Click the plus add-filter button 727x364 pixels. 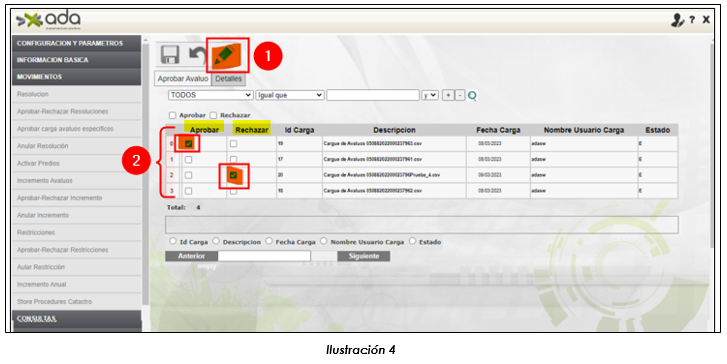click(448, 95)
